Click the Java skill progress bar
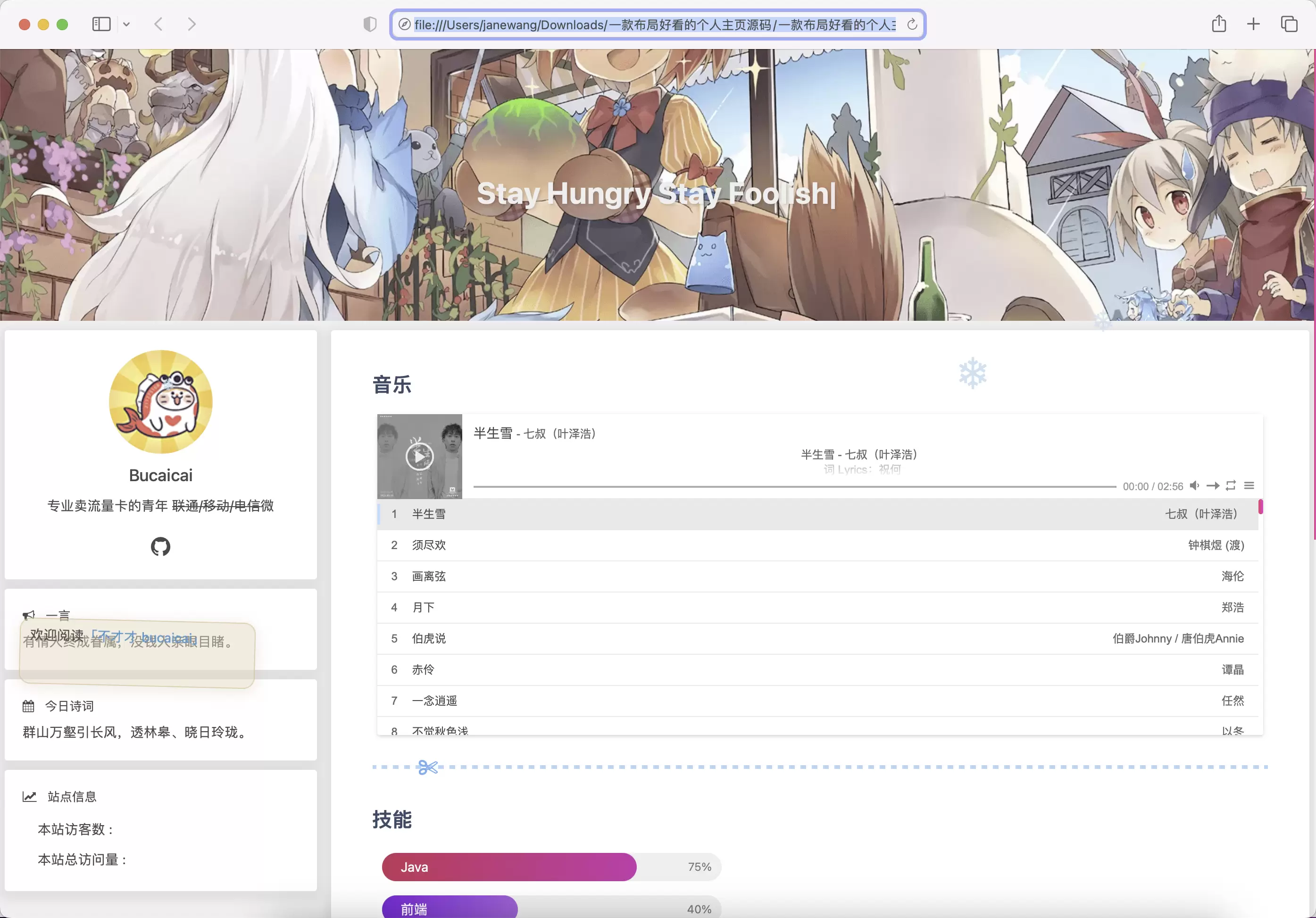This screenshot has height=918, width=1316. coord(551,867)
